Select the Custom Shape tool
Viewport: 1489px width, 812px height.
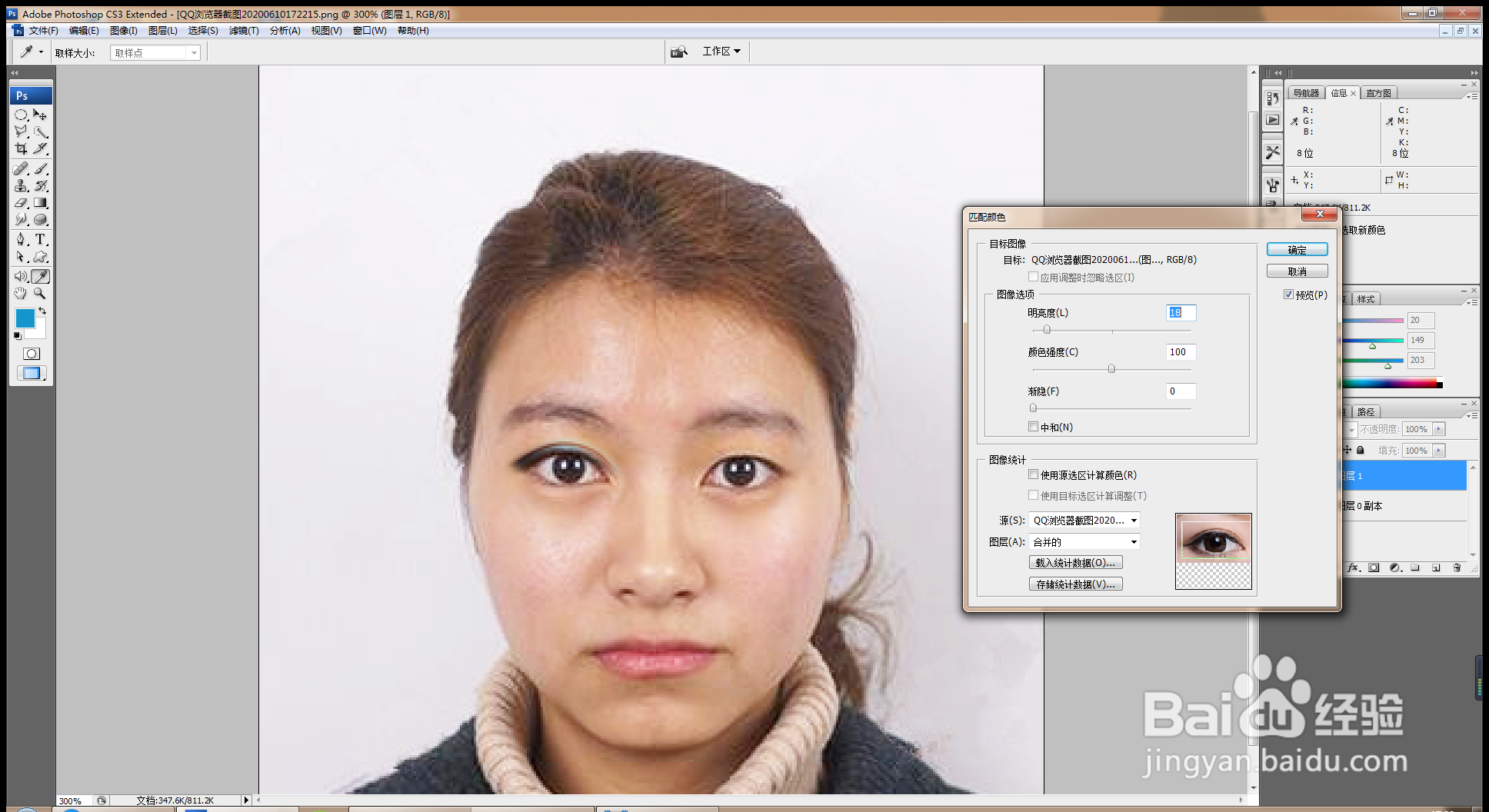coord(41,257)
